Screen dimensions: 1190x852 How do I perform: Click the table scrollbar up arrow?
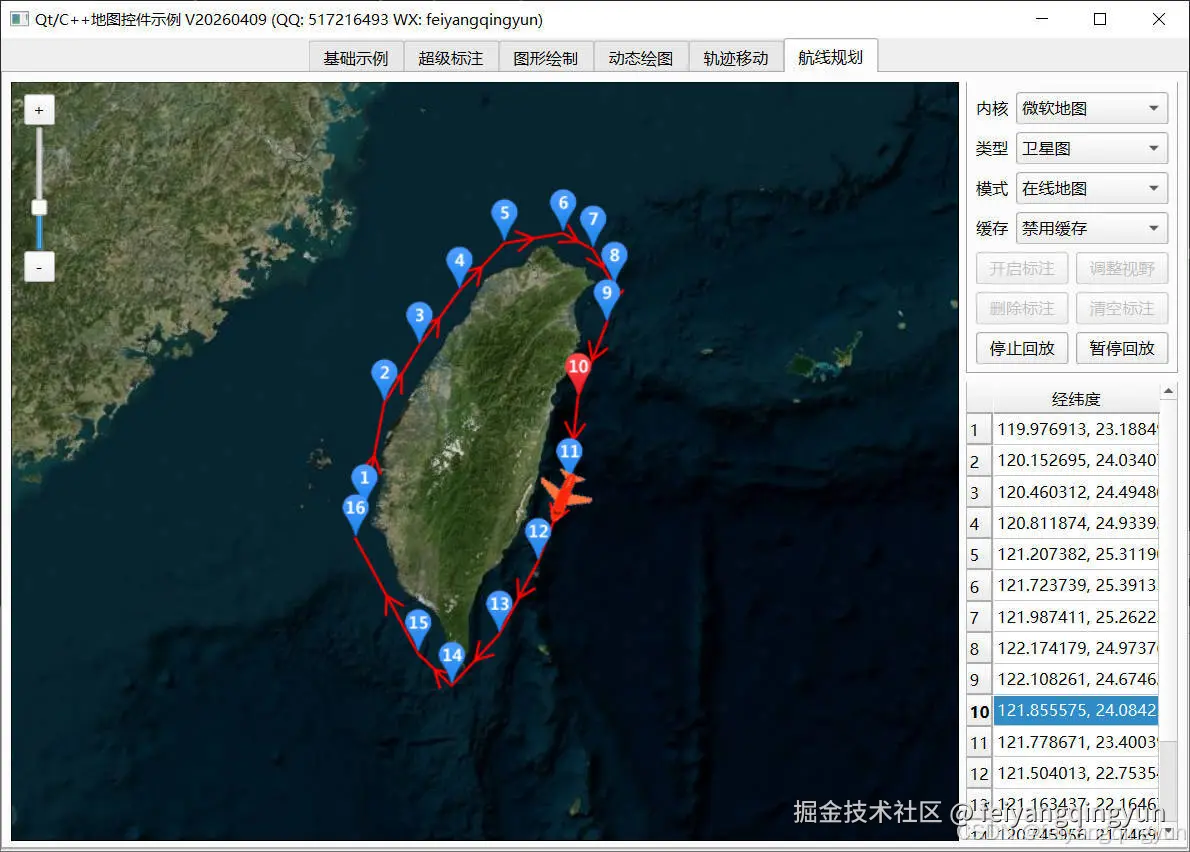(x=1168, y=391)
